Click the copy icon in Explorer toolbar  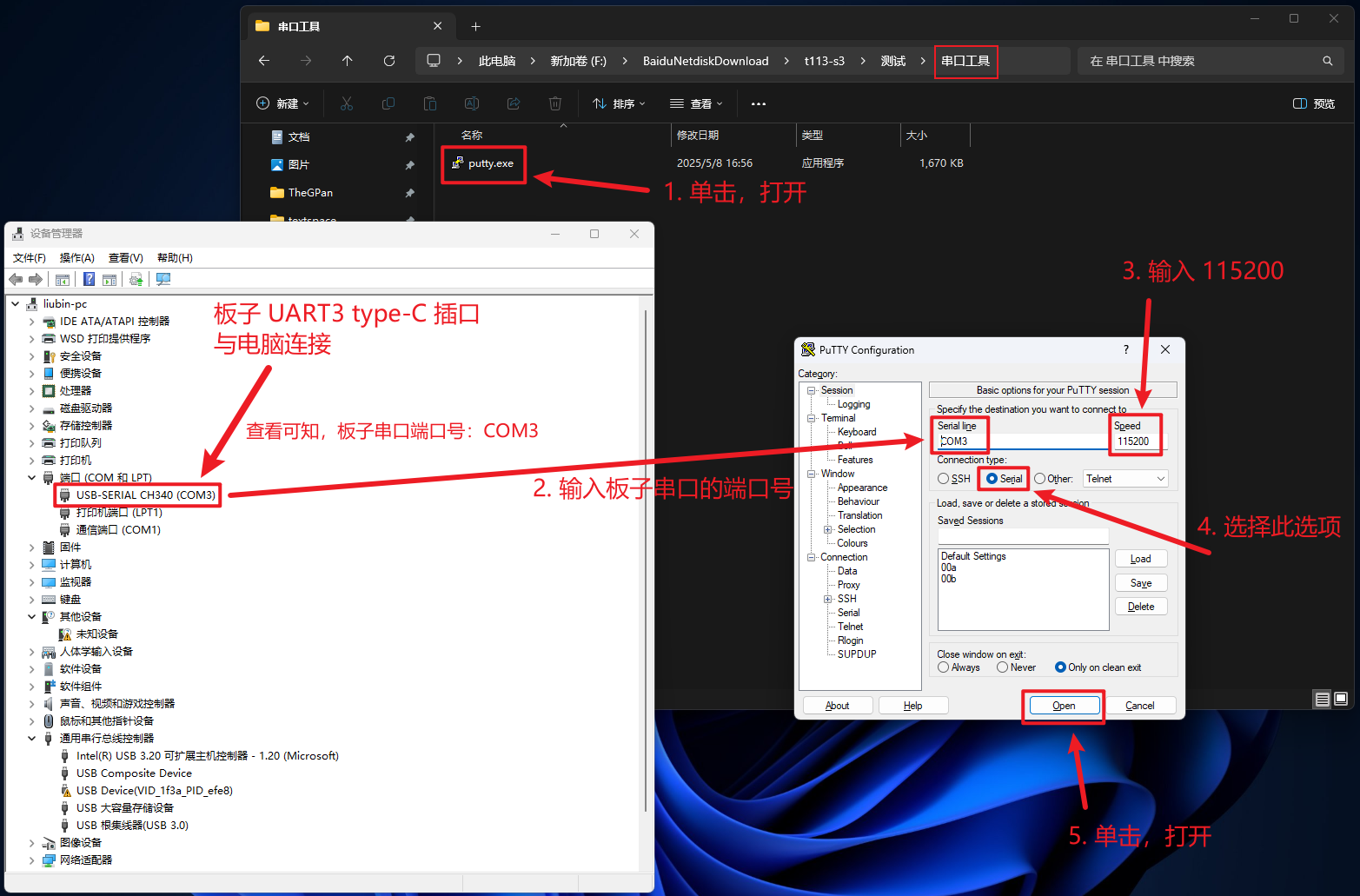[388, 103]
